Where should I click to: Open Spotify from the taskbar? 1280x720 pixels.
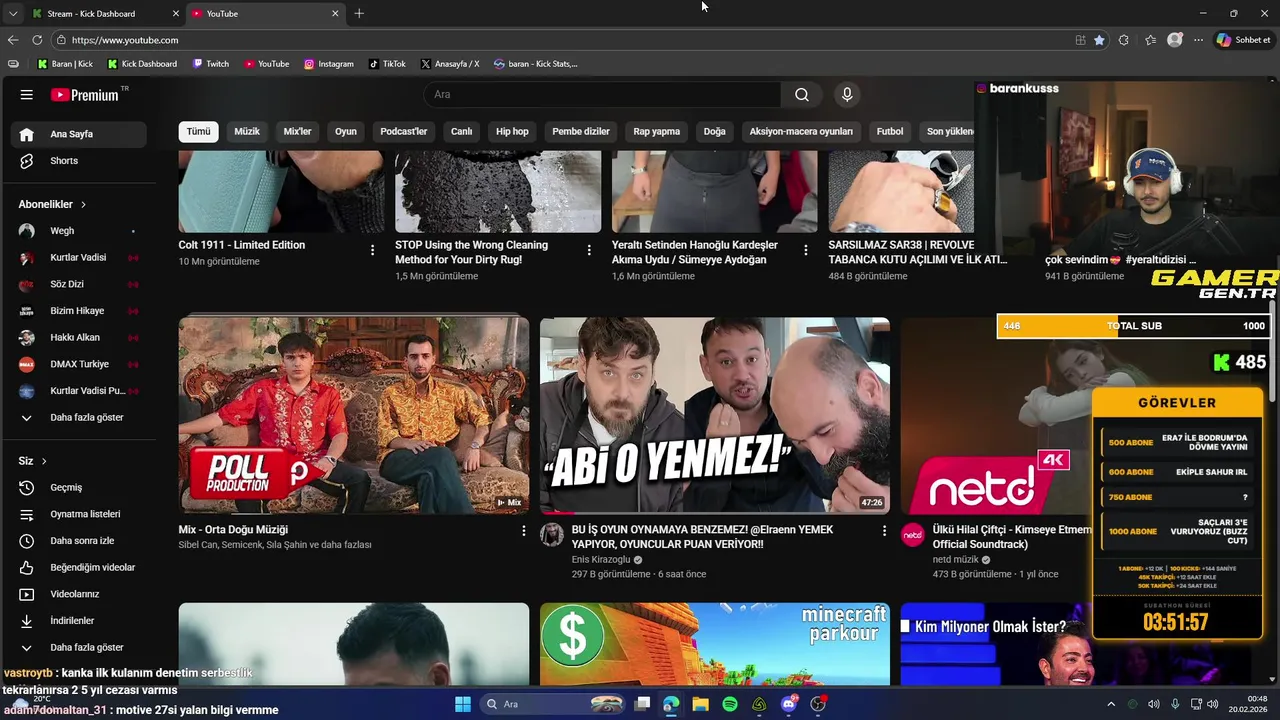(x=730, y=704)
